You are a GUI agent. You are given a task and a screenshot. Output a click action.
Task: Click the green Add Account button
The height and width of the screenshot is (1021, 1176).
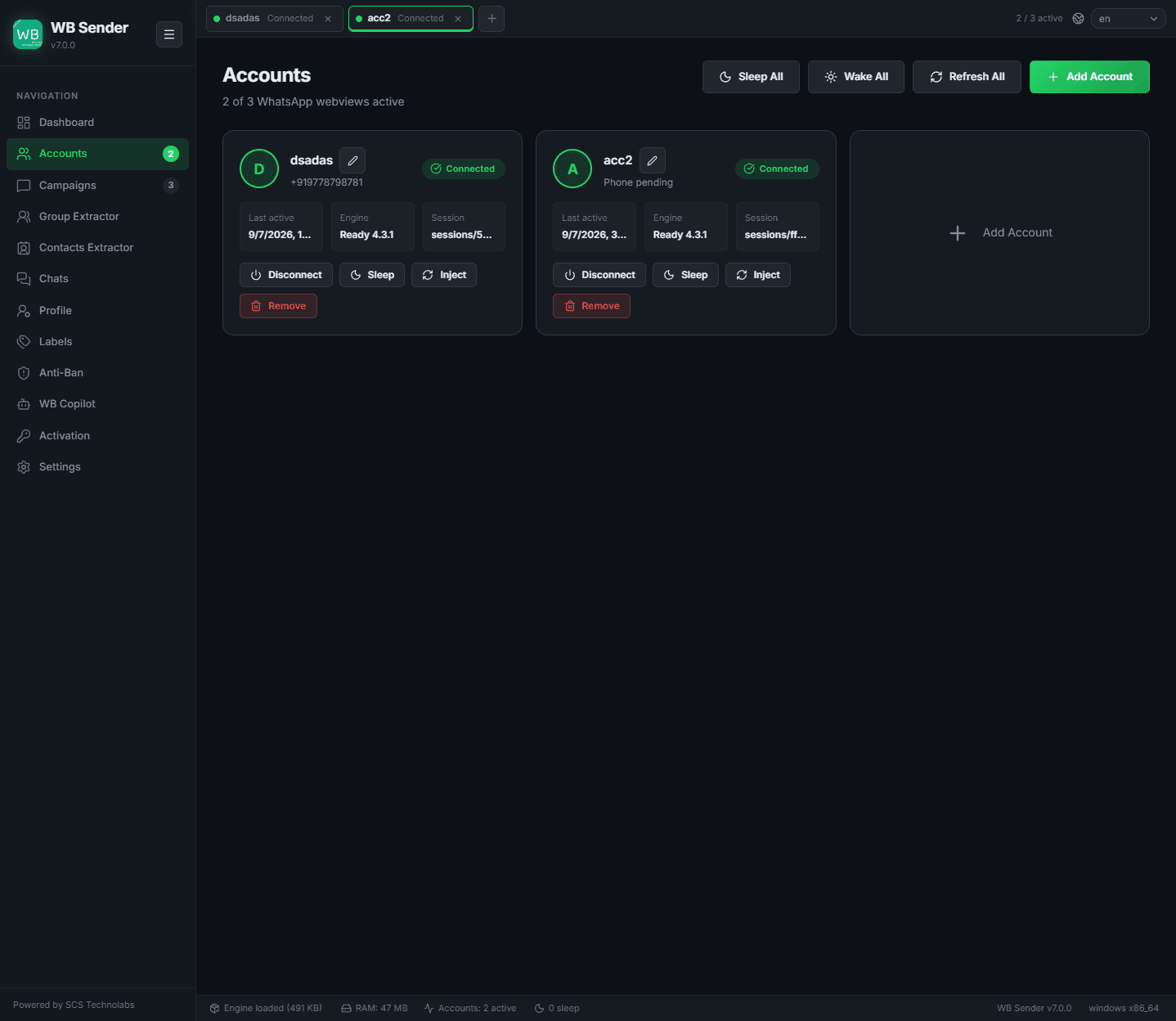pyautogui.click(x=1089, y=77)
